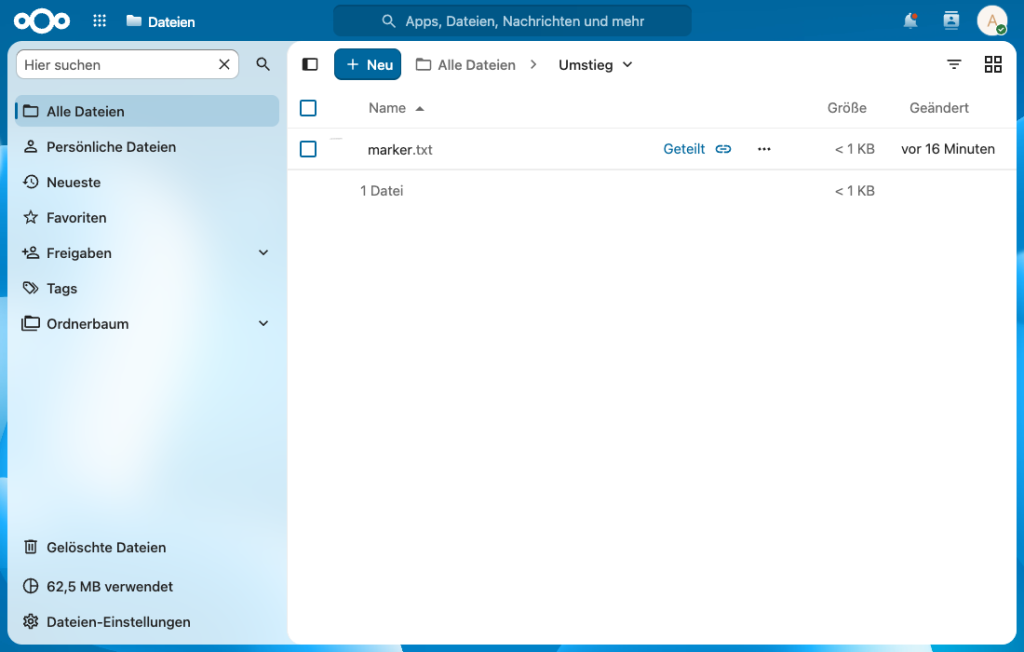
Task: Expand the Freigaben chevron
Action: 263,253
